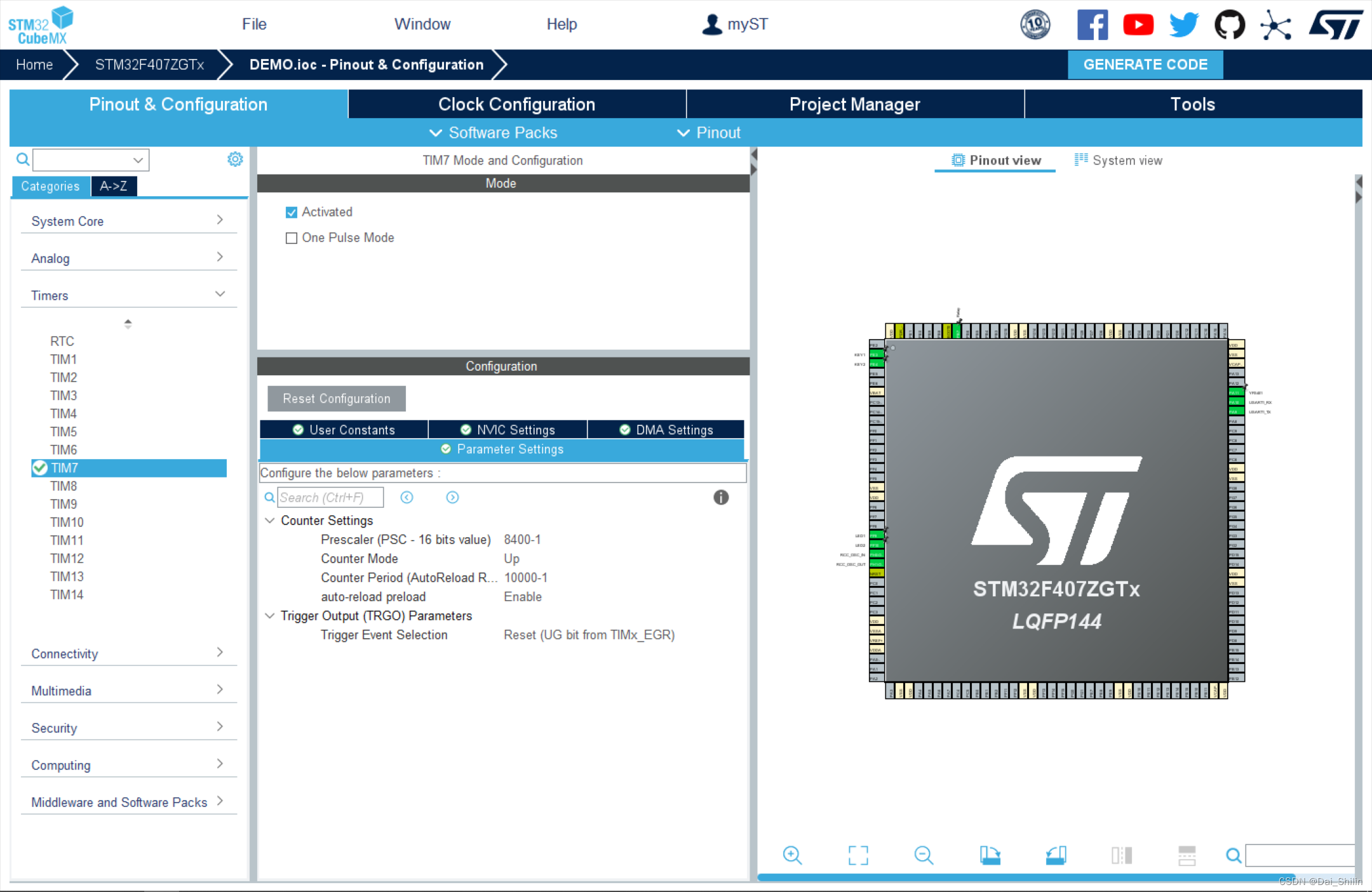
Task: Open the Software Packs dropdown
Action: coord(494,133)
